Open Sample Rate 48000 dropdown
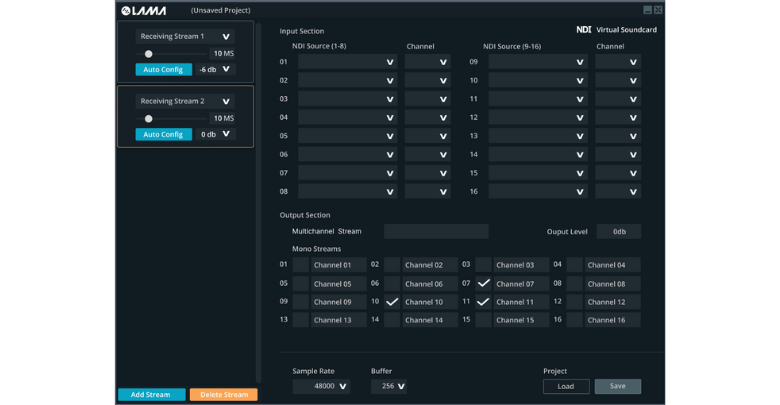The height and width of the screenshot is (405, 780). coord(343,386)
